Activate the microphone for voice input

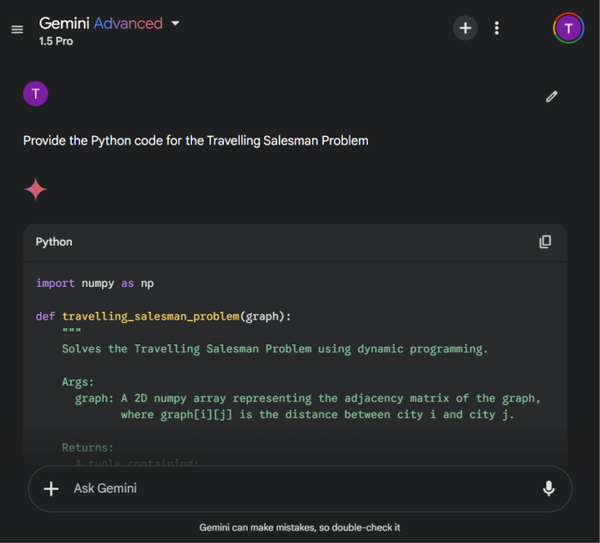[548, 488]
